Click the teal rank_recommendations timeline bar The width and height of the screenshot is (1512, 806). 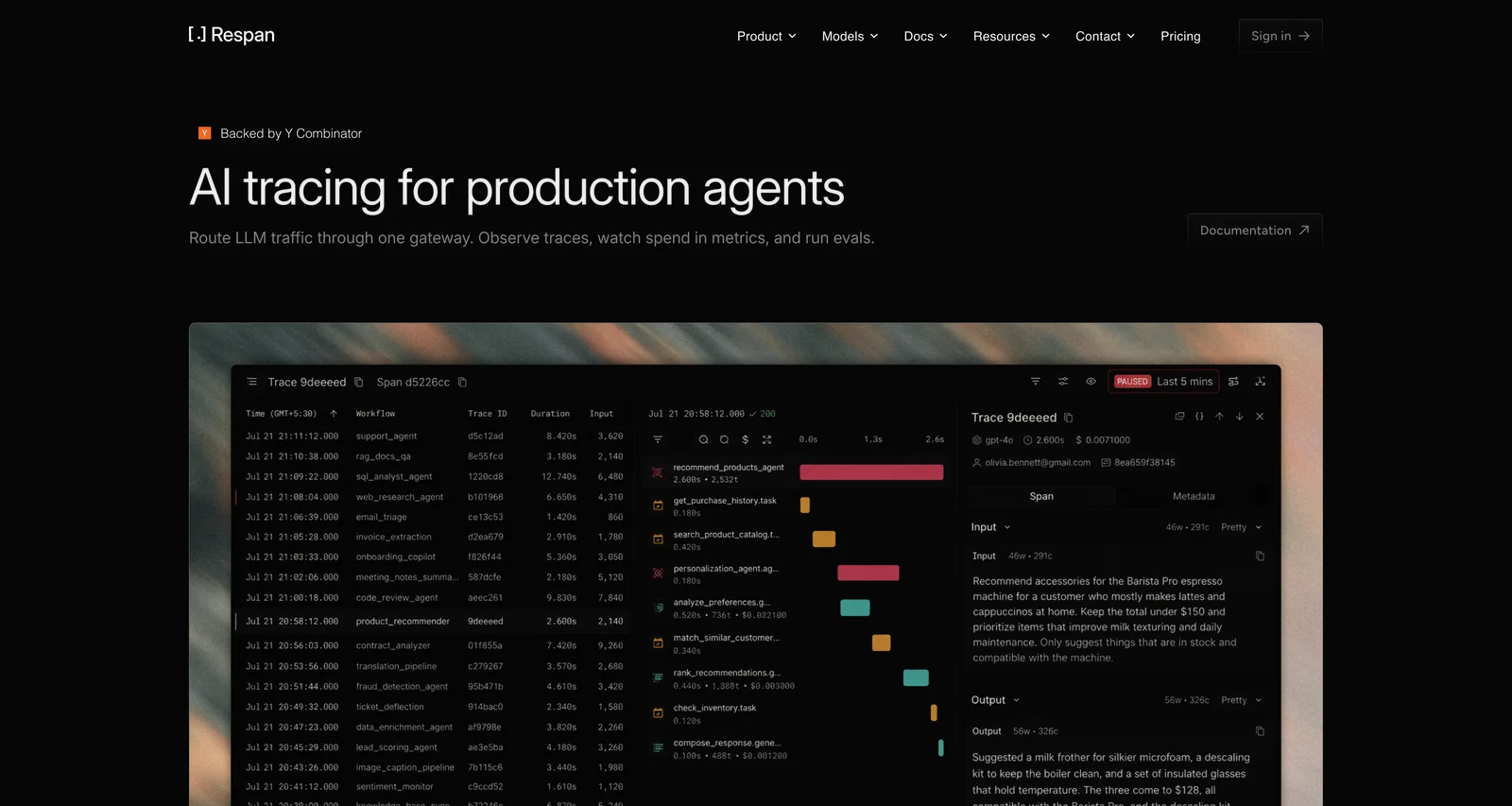click(916, 677)
